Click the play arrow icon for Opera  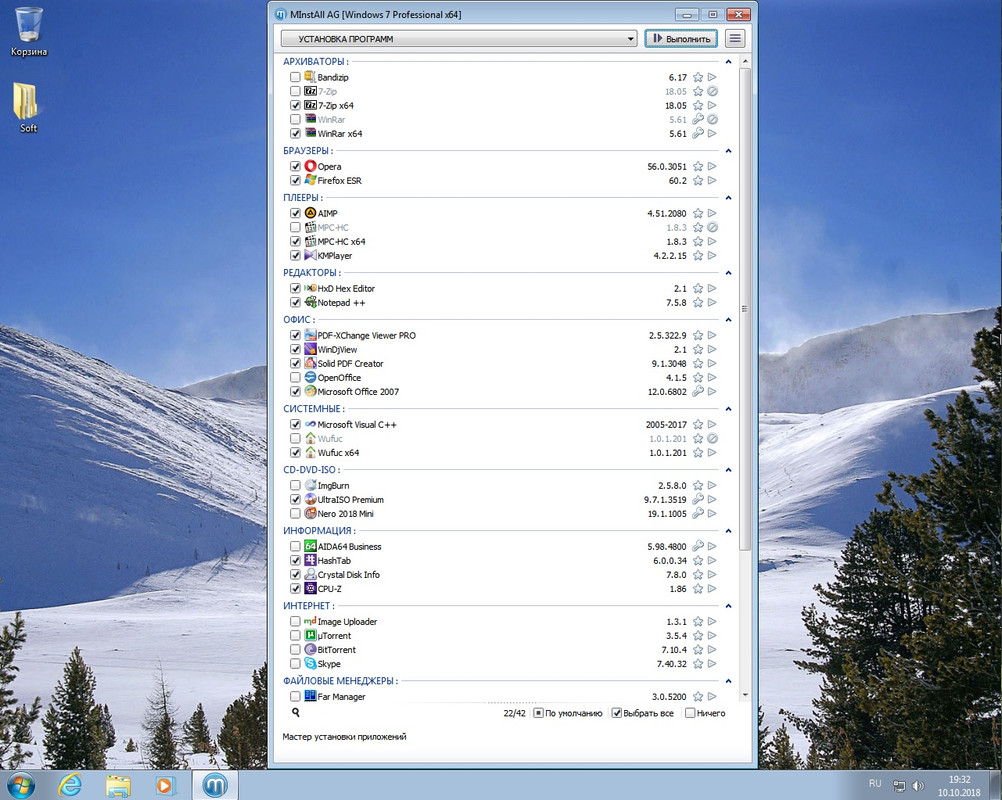click(x=712, y=166)
